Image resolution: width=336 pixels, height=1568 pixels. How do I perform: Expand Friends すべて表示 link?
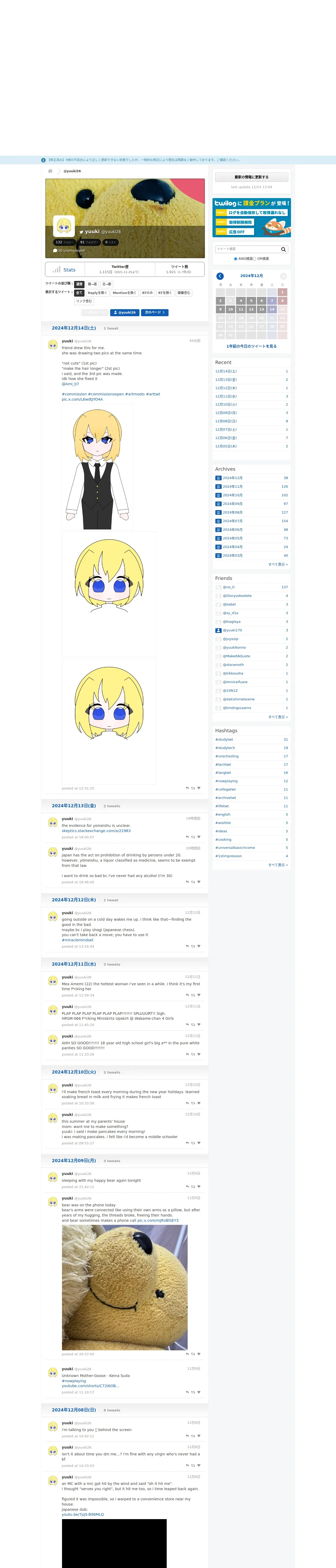278,717
